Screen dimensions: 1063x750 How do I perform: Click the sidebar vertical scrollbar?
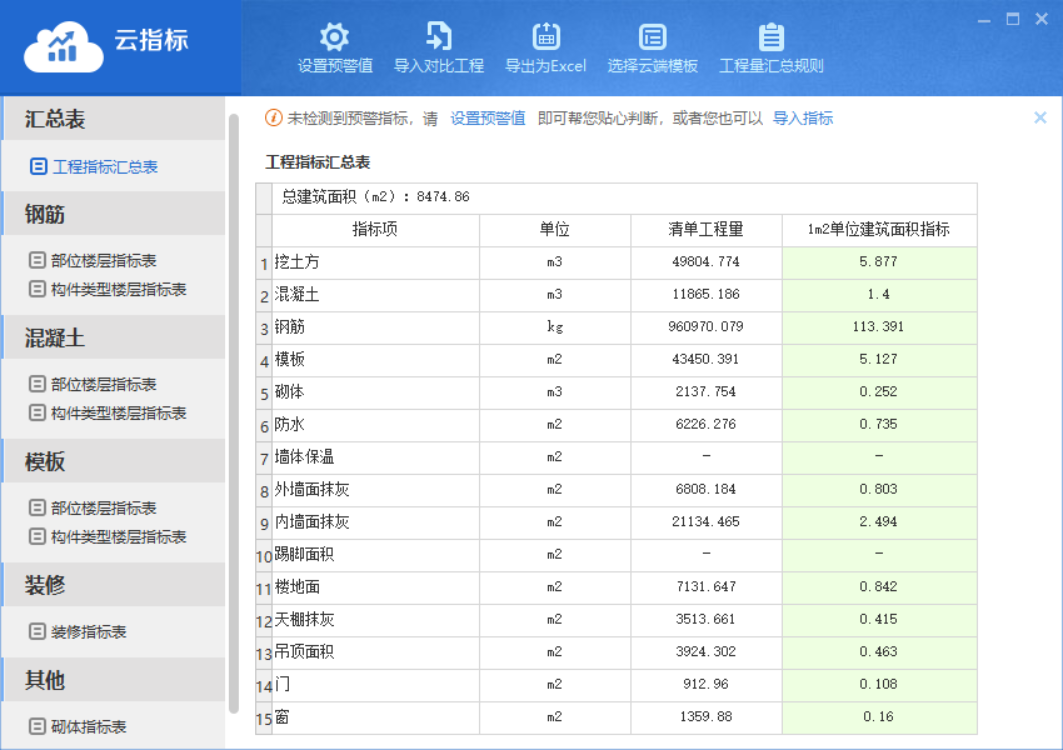[234, 414]
